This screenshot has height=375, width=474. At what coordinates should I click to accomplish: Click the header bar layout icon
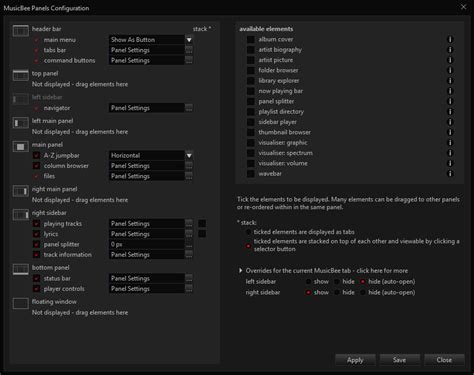(x=21, y=31)
